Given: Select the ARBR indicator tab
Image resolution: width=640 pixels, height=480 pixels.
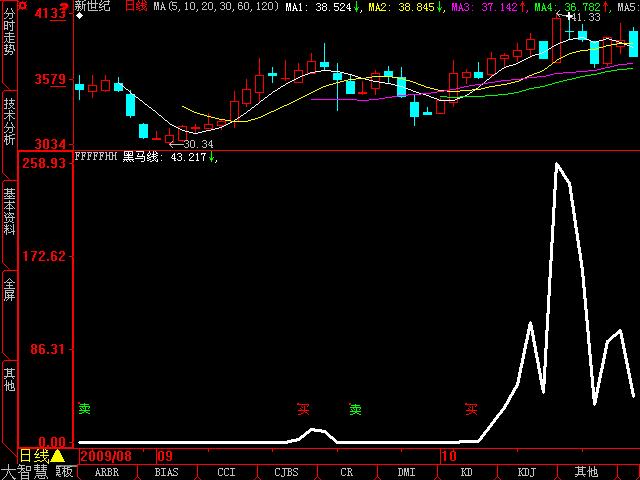Looking at the screenshot, I should 107,472.
